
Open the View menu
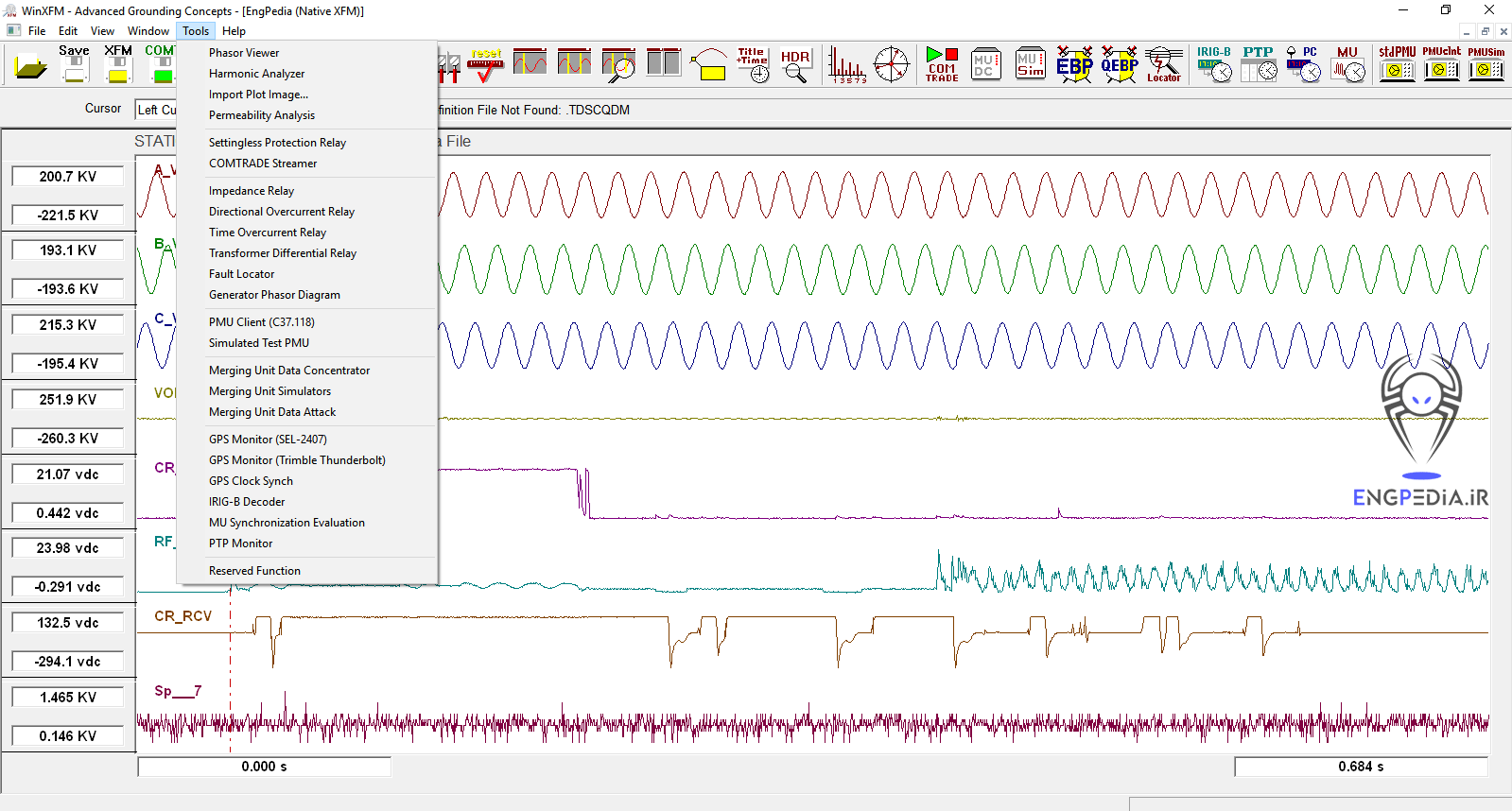[x=102, y=31]
